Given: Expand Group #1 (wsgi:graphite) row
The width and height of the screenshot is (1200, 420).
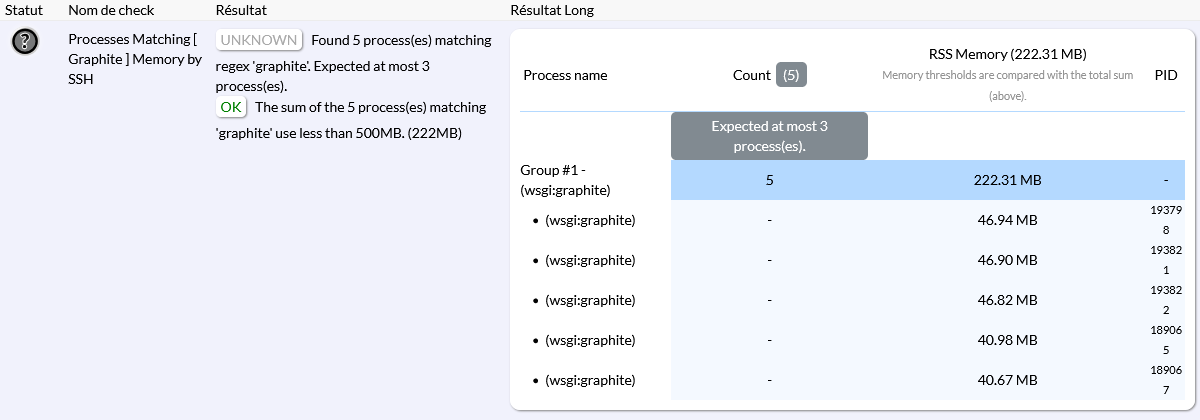Looking at the screenshot, I should [565, 180].
